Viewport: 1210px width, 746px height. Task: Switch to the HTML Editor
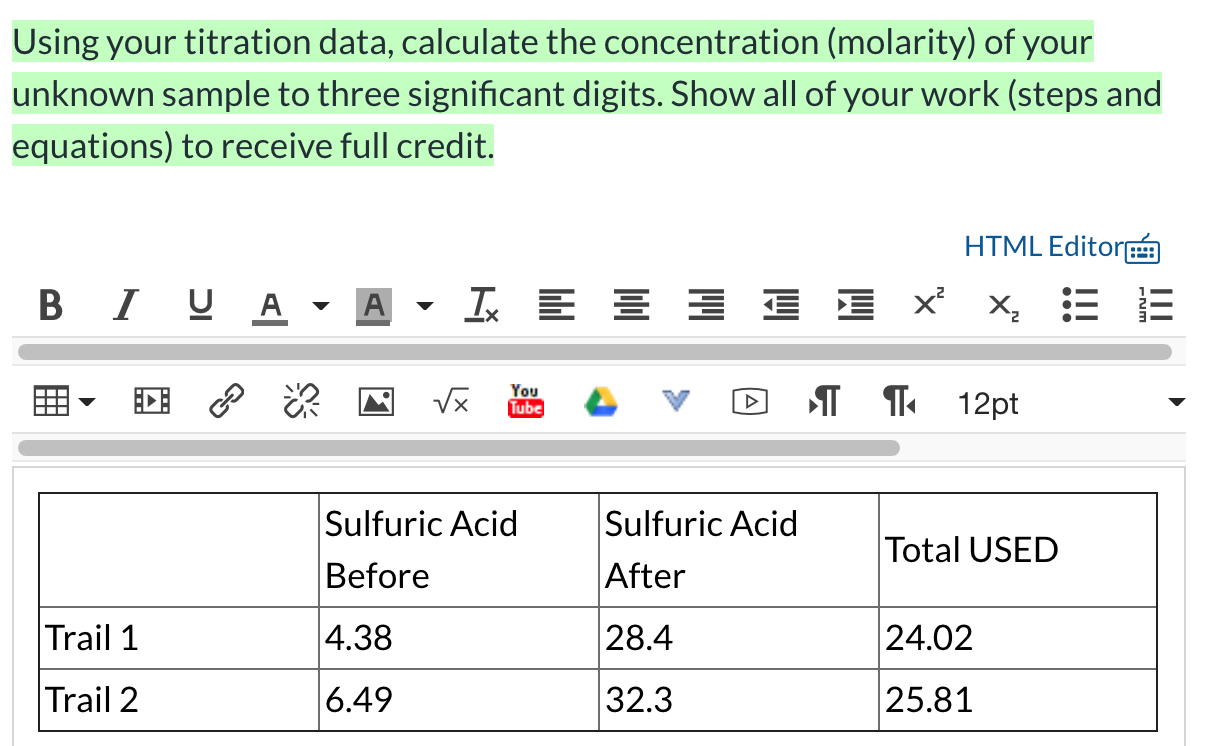[1044, 247]
